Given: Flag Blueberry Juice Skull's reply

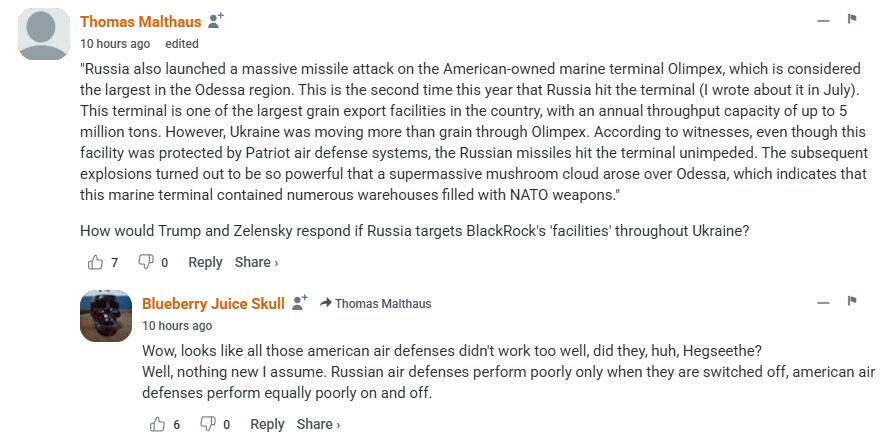Looking at the screenshot, I should [853, 301].
